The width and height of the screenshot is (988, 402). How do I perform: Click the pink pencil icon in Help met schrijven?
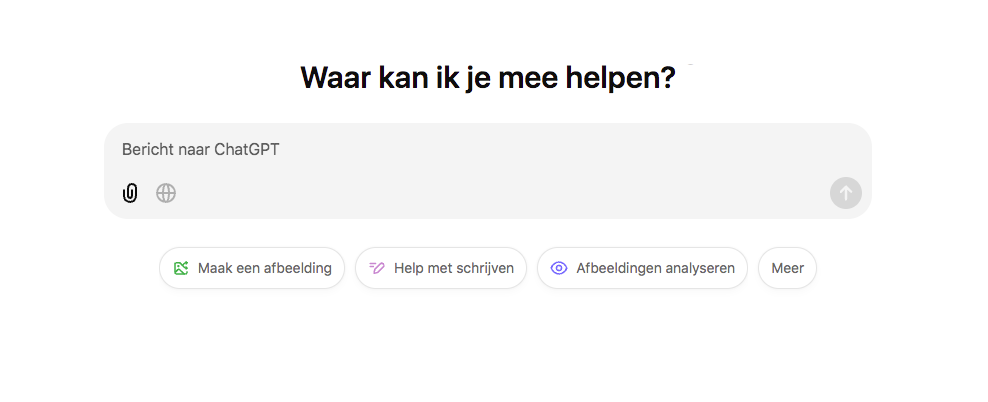(377, 268)
